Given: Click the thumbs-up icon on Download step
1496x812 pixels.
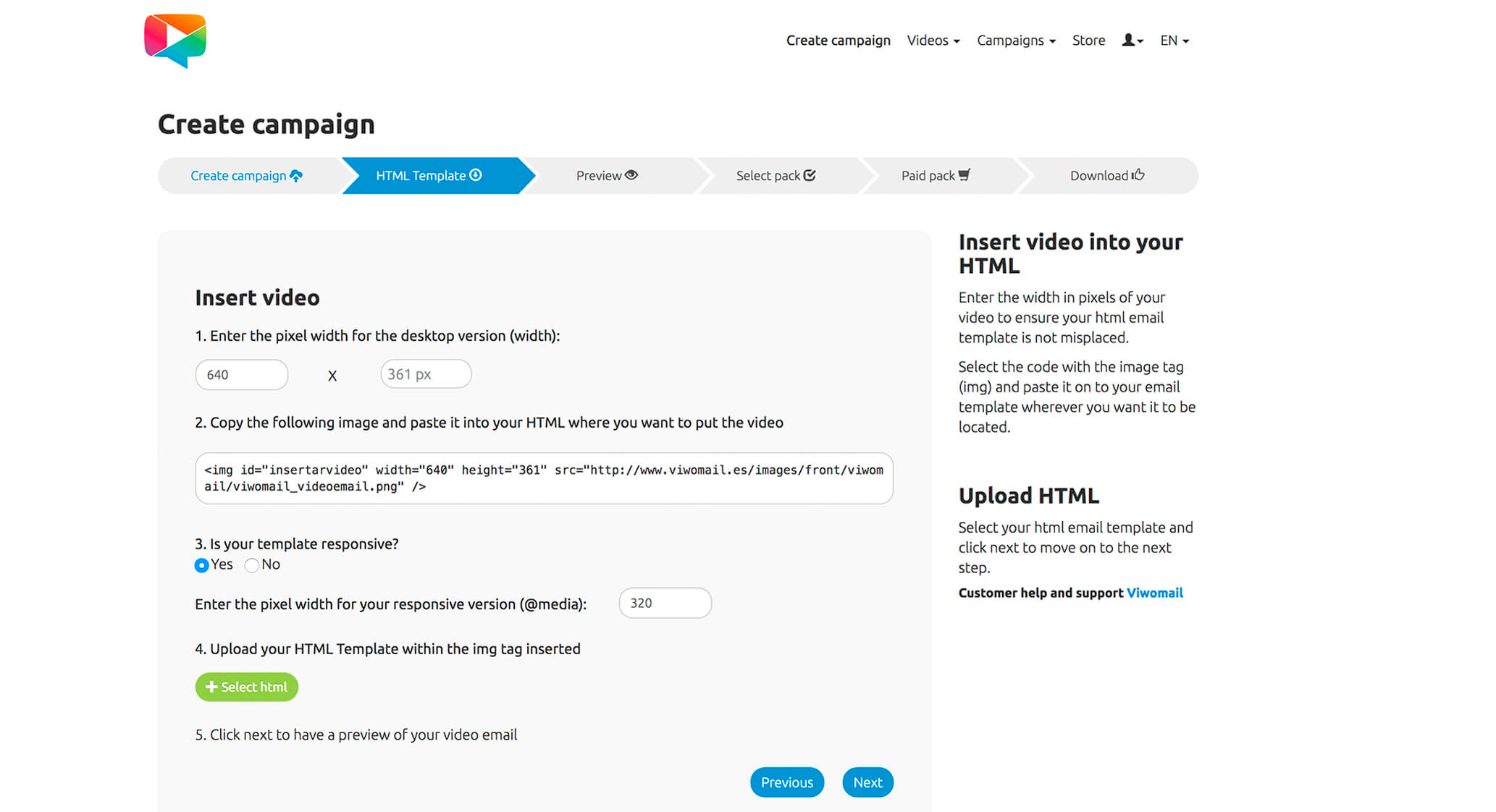Looking at the screenshot, I should (1138, 175).
